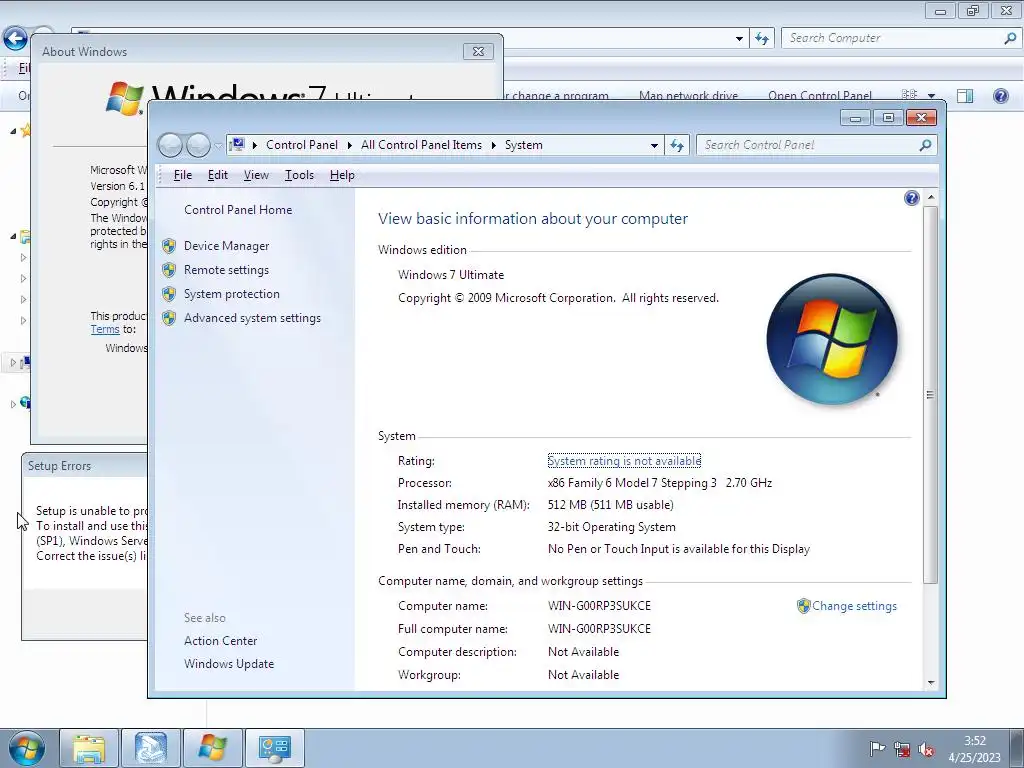This screenshot has width=1024, height=768.
Task: Open System protection link
Action: [x=231, y=294]
